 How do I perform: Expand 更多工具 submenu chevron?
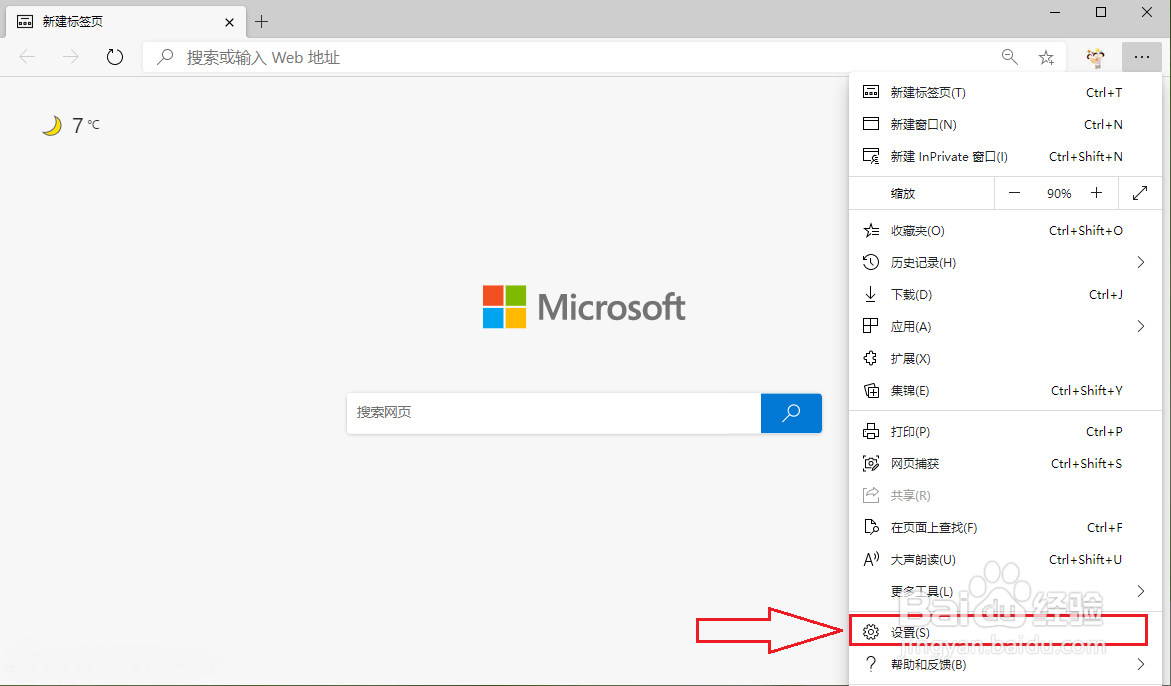(x=1140, y=591)
